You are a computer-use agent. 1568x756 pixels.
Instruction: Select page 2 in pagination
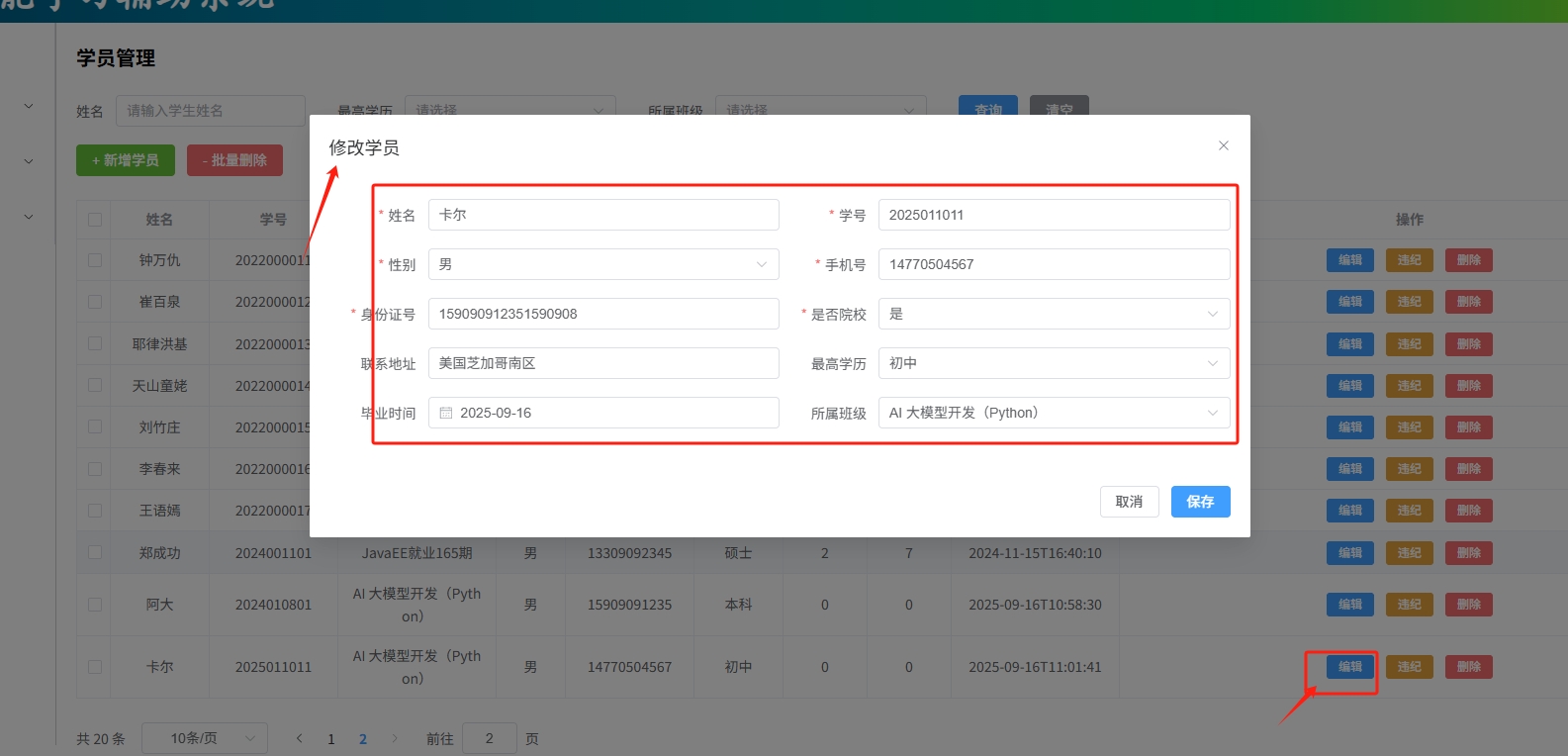click(363, 739)
